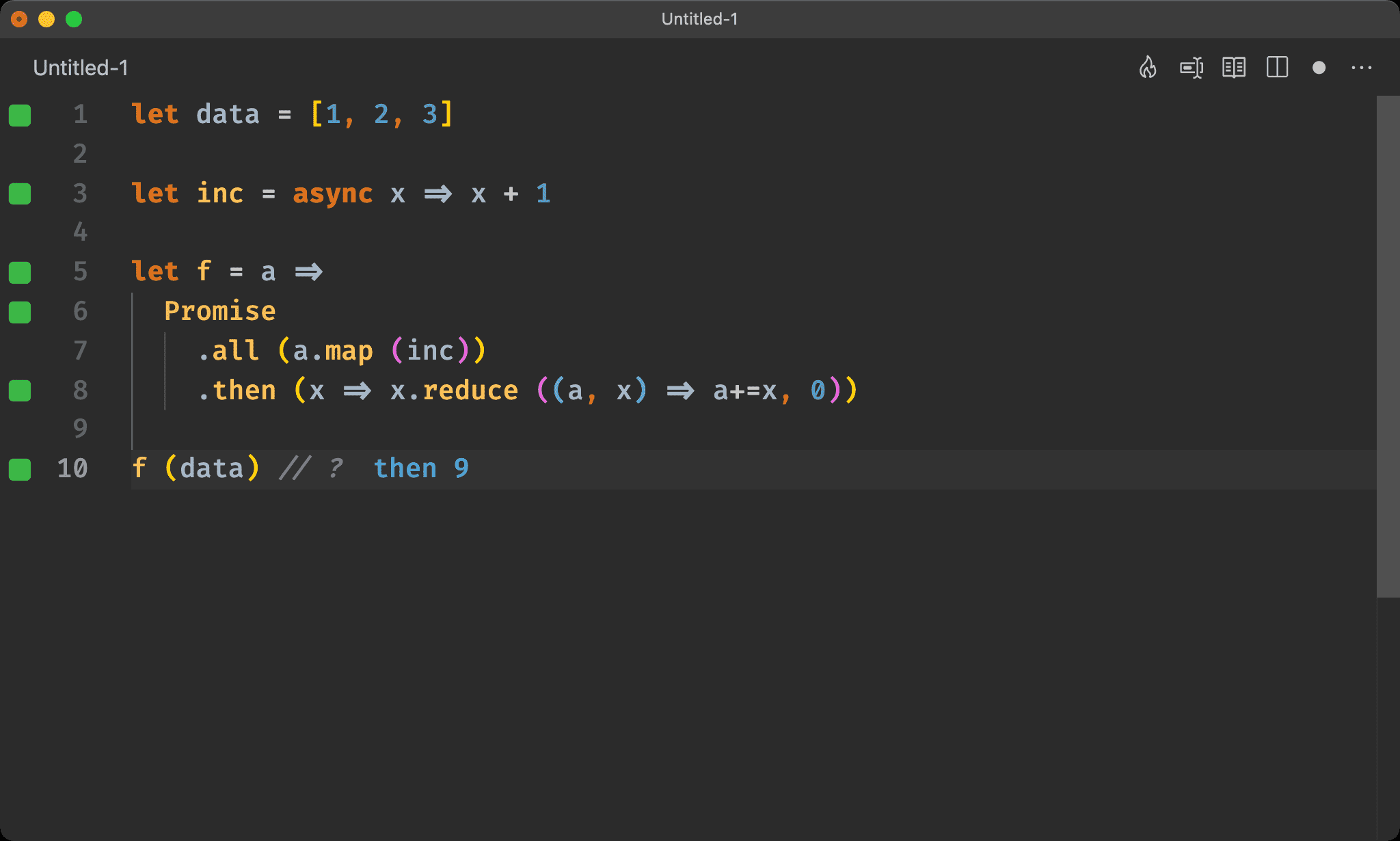Run Quokka via the flame icon
Screen dimensions: 1400x841
[x=1148, y=68]
